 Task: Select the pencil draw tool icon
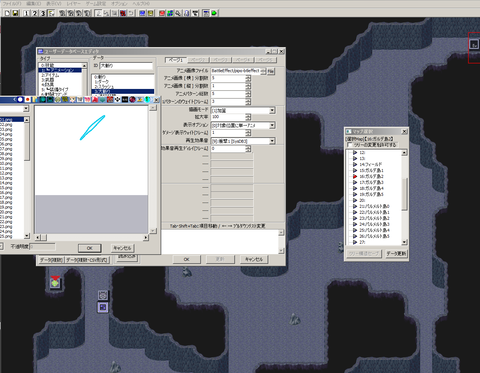[98, 13]
